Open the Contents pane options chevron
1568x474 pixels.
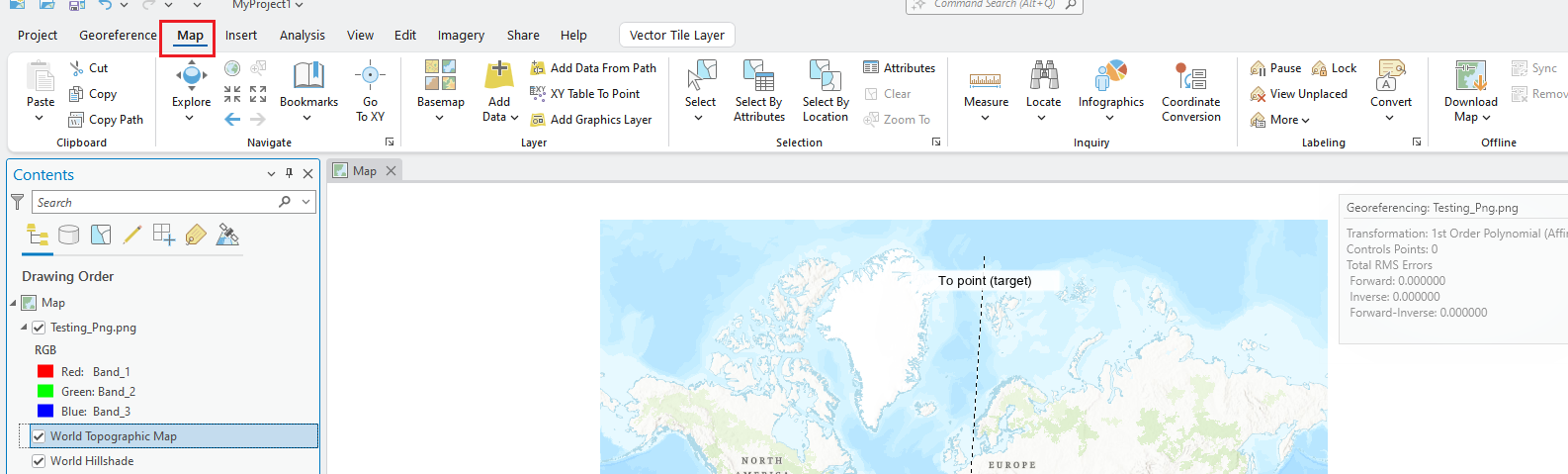(271, 173)
